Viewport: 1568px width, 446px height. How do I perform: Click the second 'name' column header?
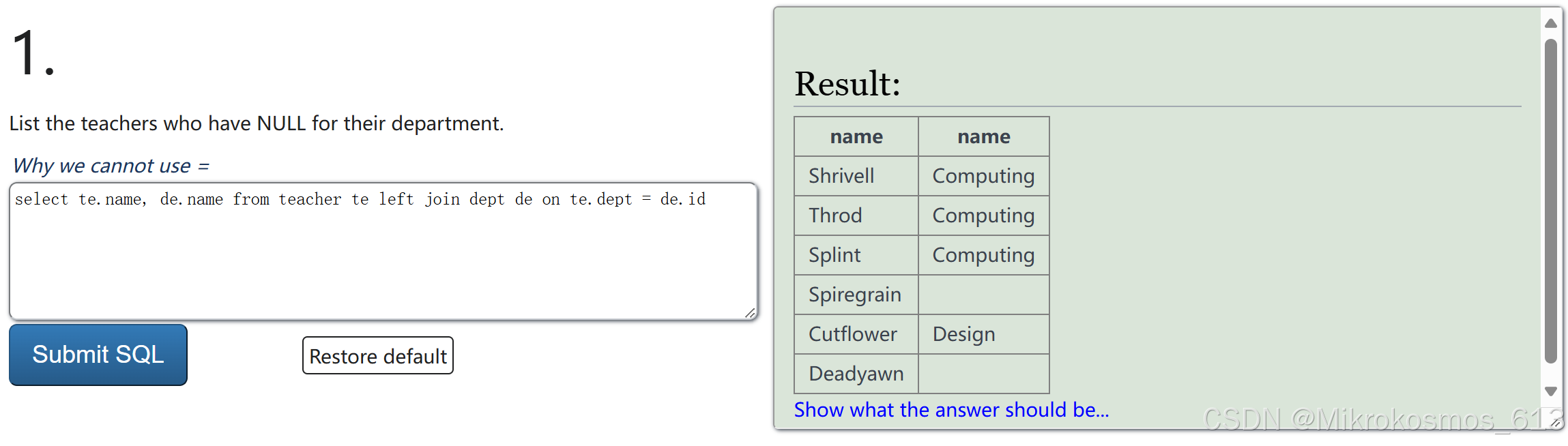coord(983,136)
